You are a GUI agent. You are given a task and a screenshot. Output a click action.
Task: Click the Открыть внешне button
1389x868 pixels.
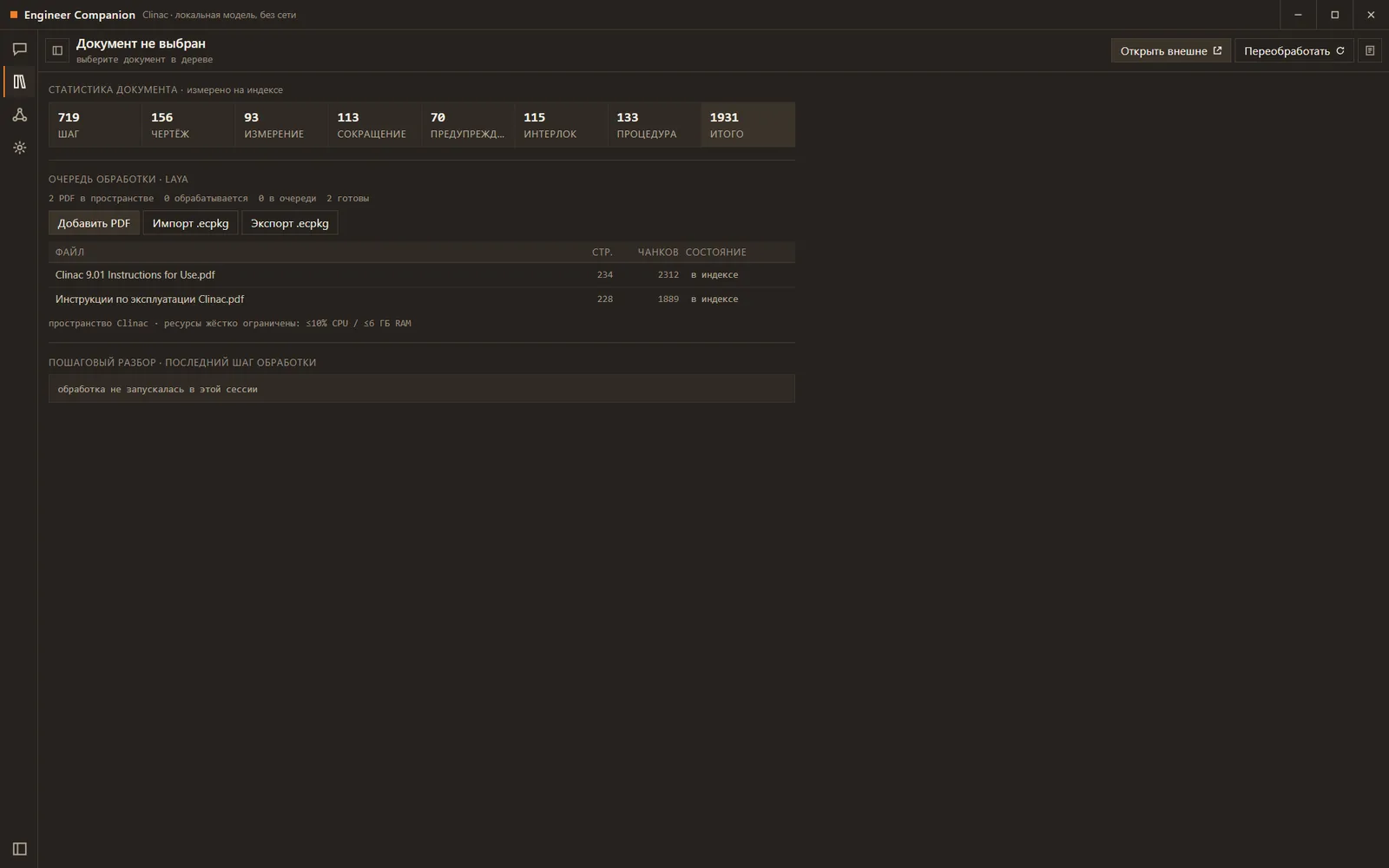[x=1170, y=50]
